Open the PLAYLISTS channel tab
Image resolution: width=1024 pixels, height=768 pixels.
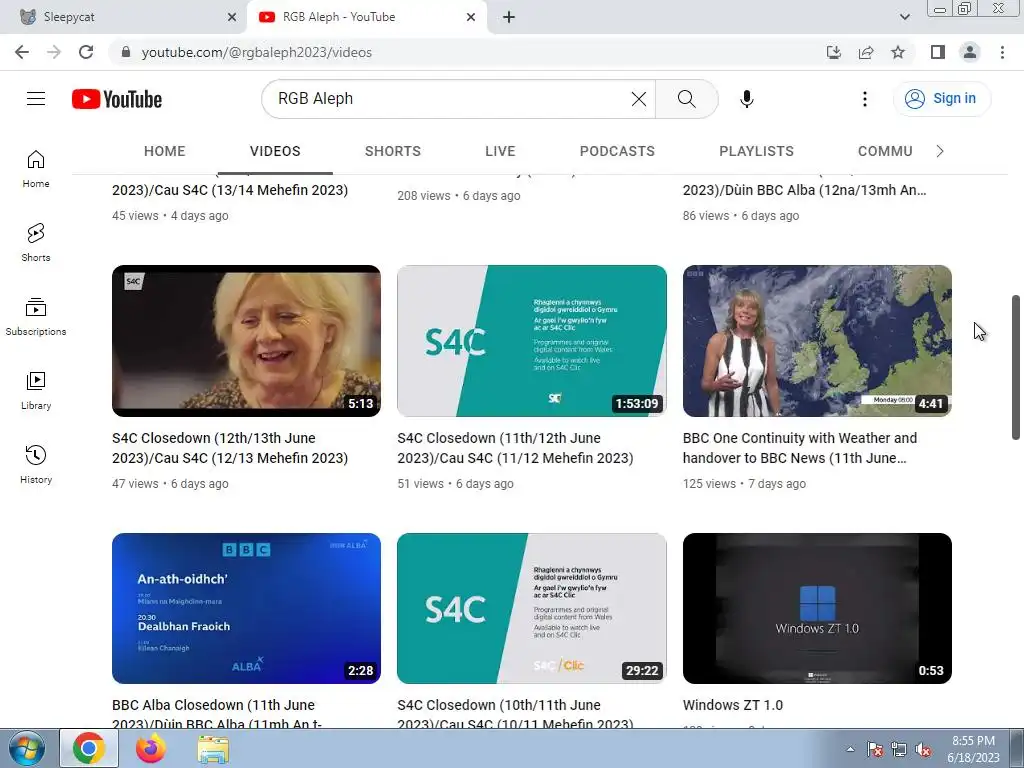coord(756,151)
